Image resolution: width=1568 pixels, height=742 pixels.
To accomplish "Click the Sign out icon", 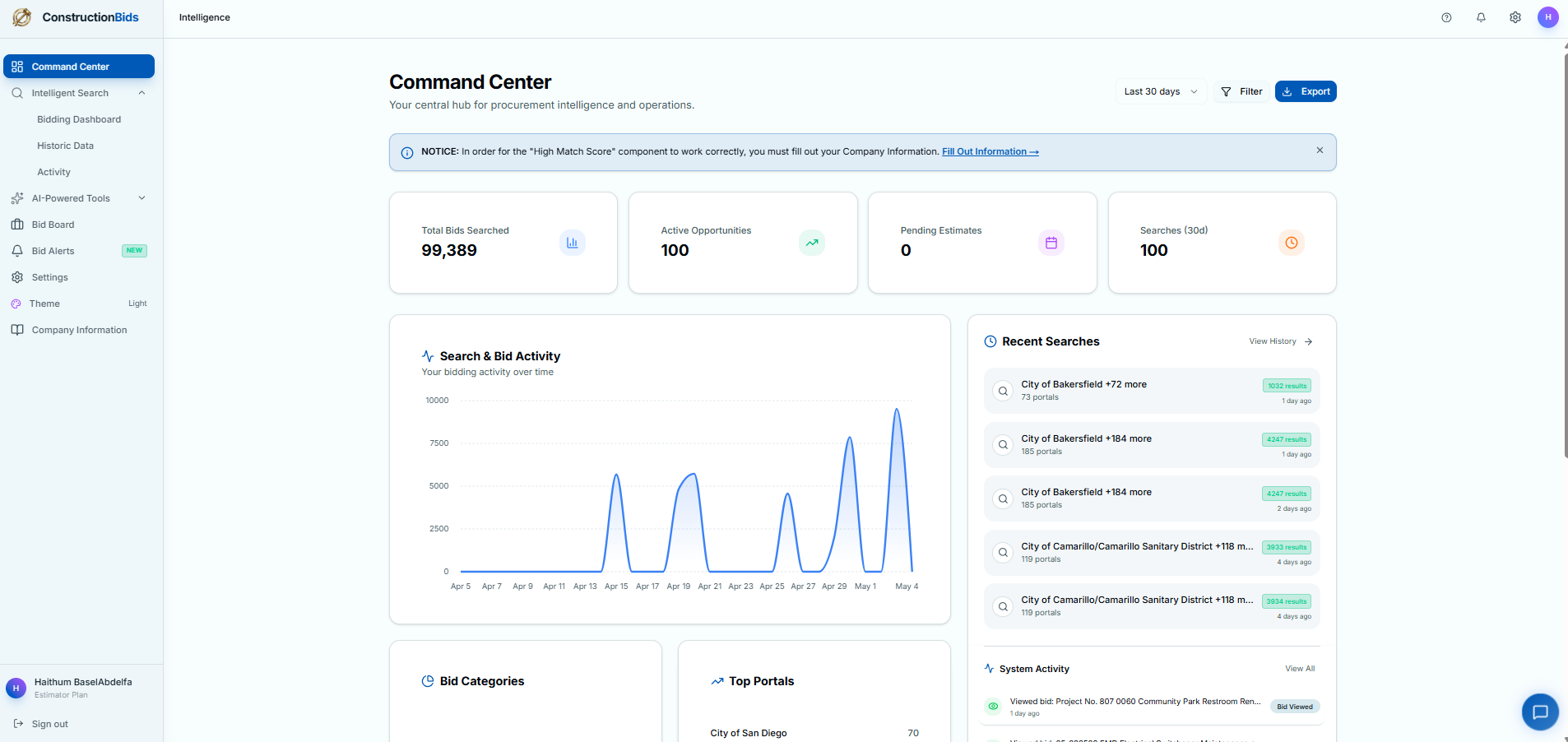I will coord(18,724).
